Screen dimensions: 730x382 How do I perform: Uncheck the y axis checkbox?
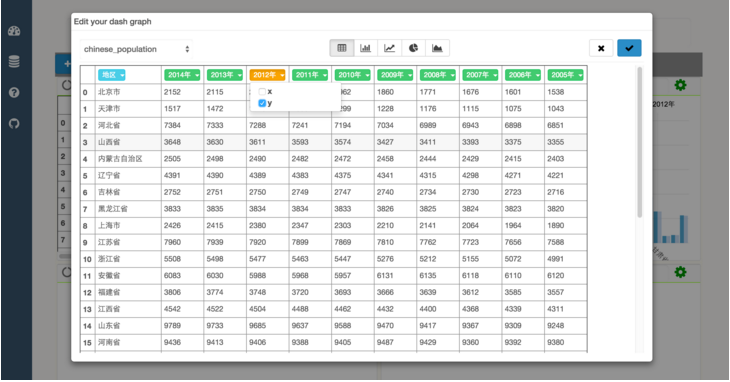(x=262, y=103)
